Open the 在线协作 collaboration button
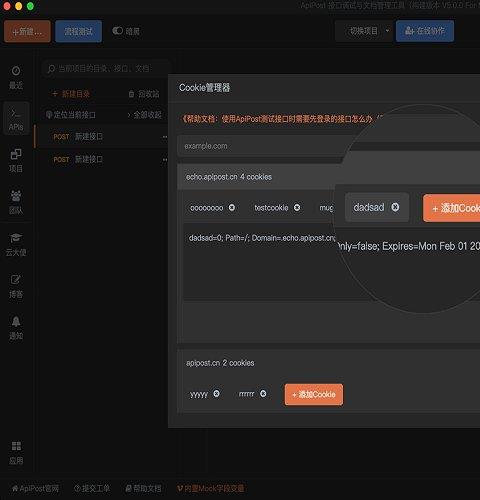Viewport: 480px width, 500px height. click(425, 31)
